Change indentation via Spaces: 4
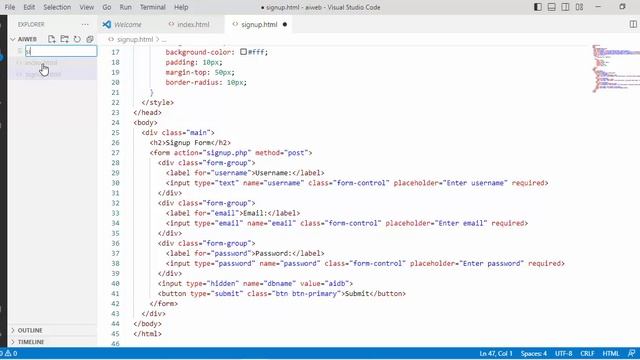 [534, 353]
